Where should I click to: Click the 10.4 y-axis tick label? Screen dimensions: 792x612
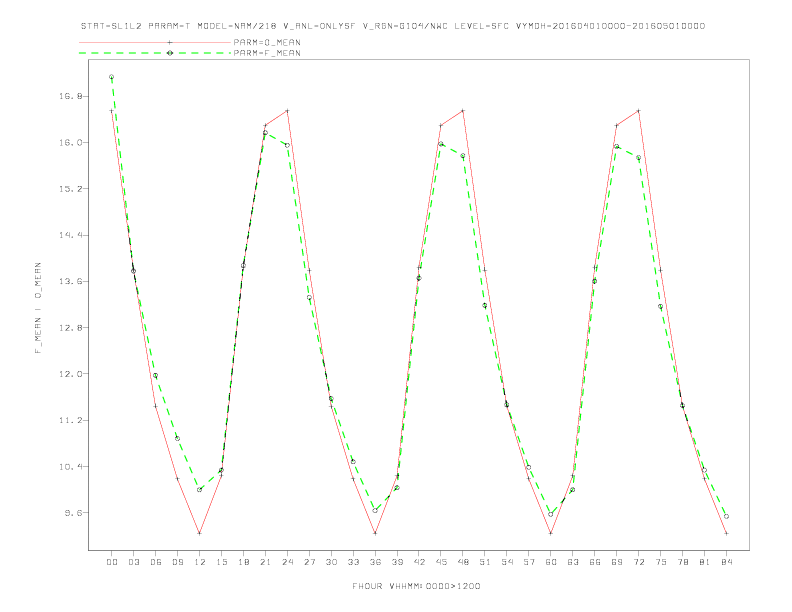pyautogui.click(x=69, y=467)
